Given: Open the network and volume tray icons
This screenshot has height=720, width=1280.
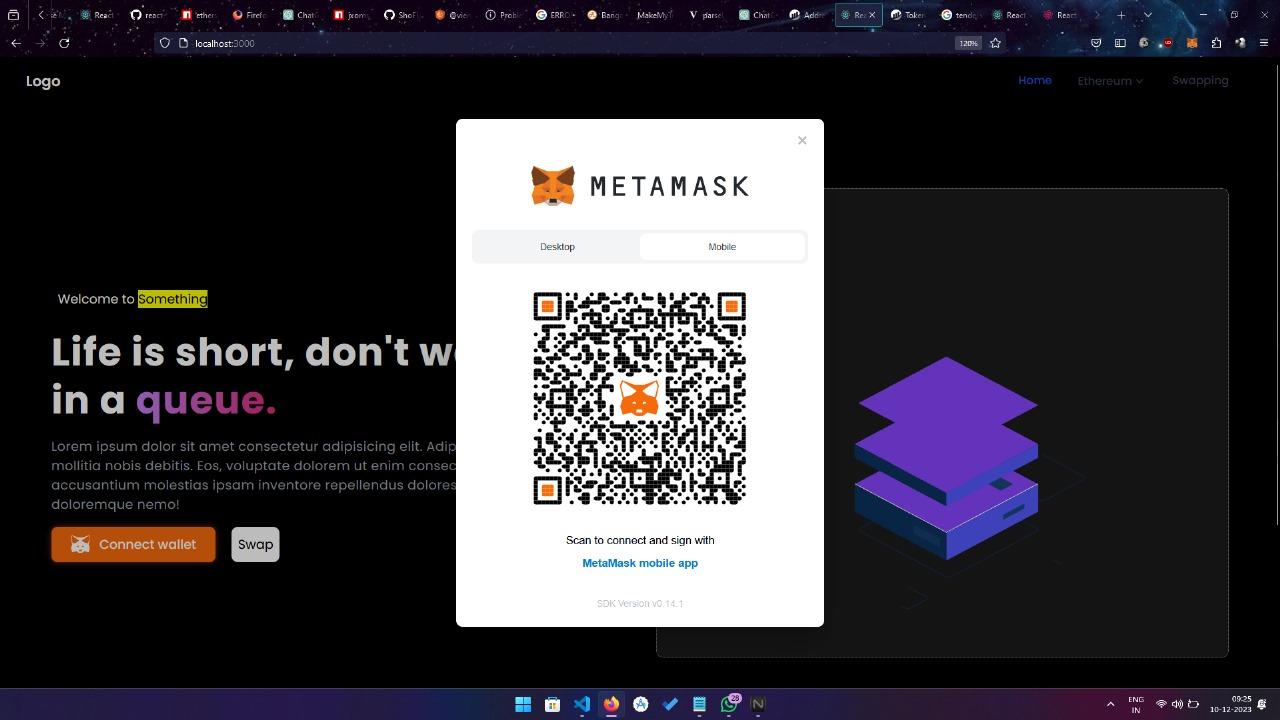Looking at the screenshot, I should tap(1177, 704).
